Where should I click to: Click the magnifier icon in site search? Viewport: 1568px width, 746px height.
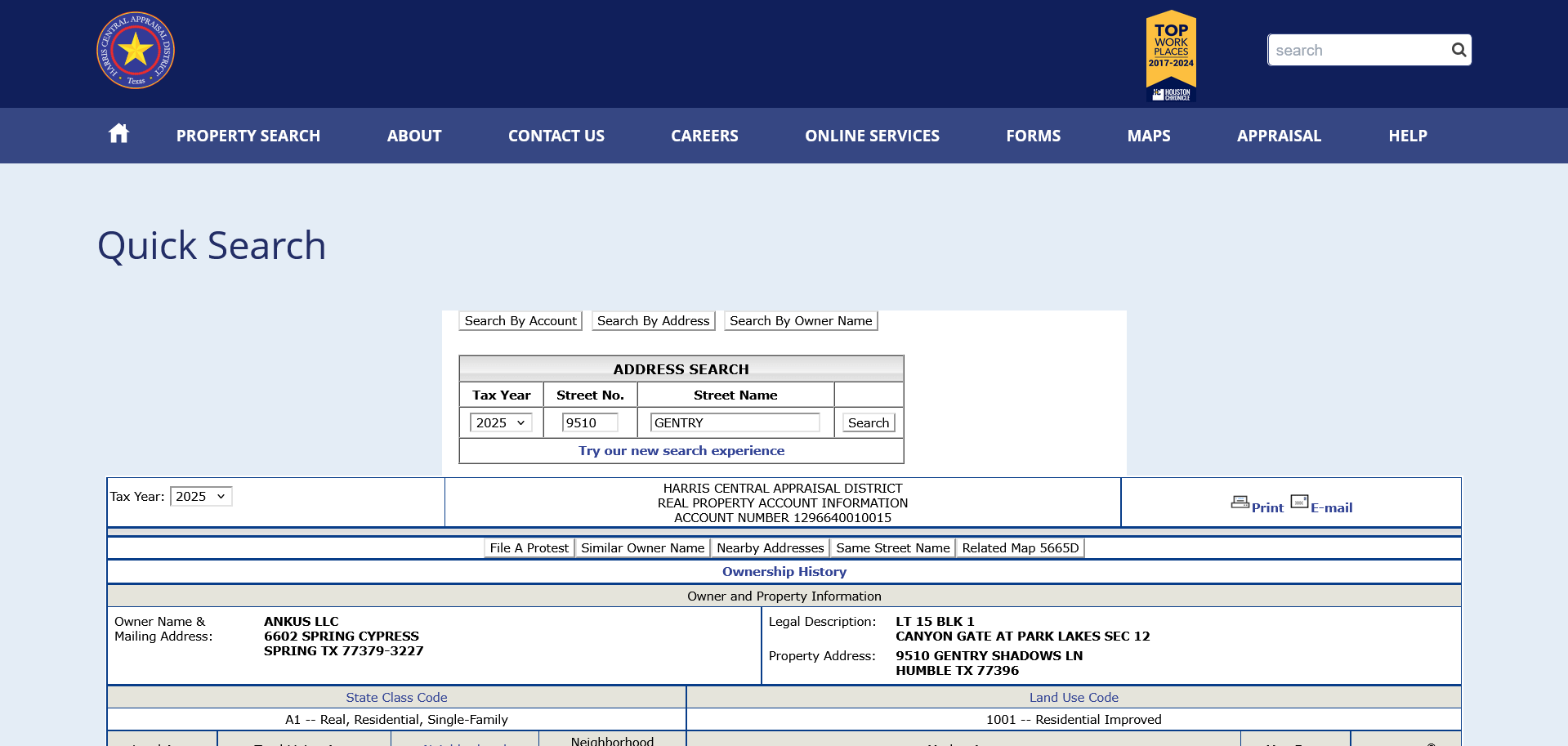1459,50
